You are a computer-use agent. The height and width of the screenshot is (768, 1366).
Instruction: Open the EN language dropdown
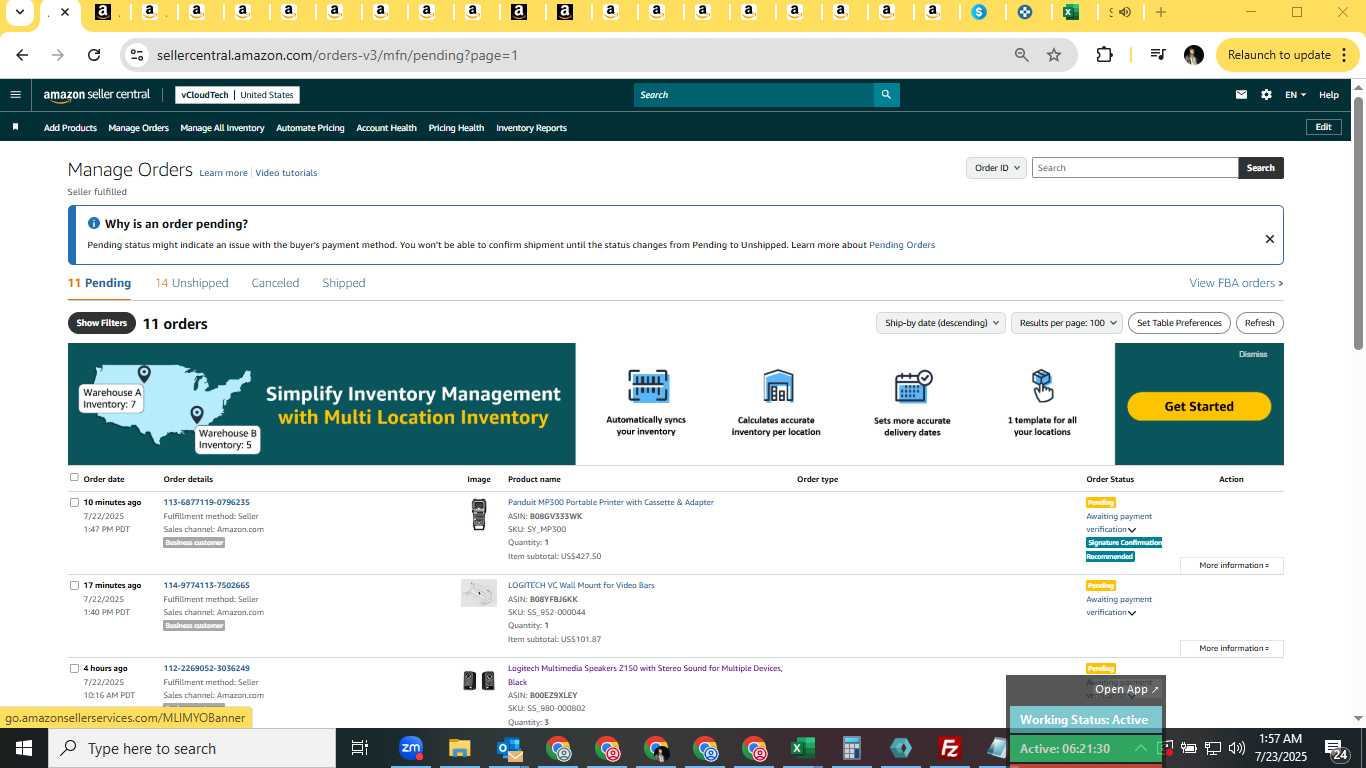coord(1295,95)
